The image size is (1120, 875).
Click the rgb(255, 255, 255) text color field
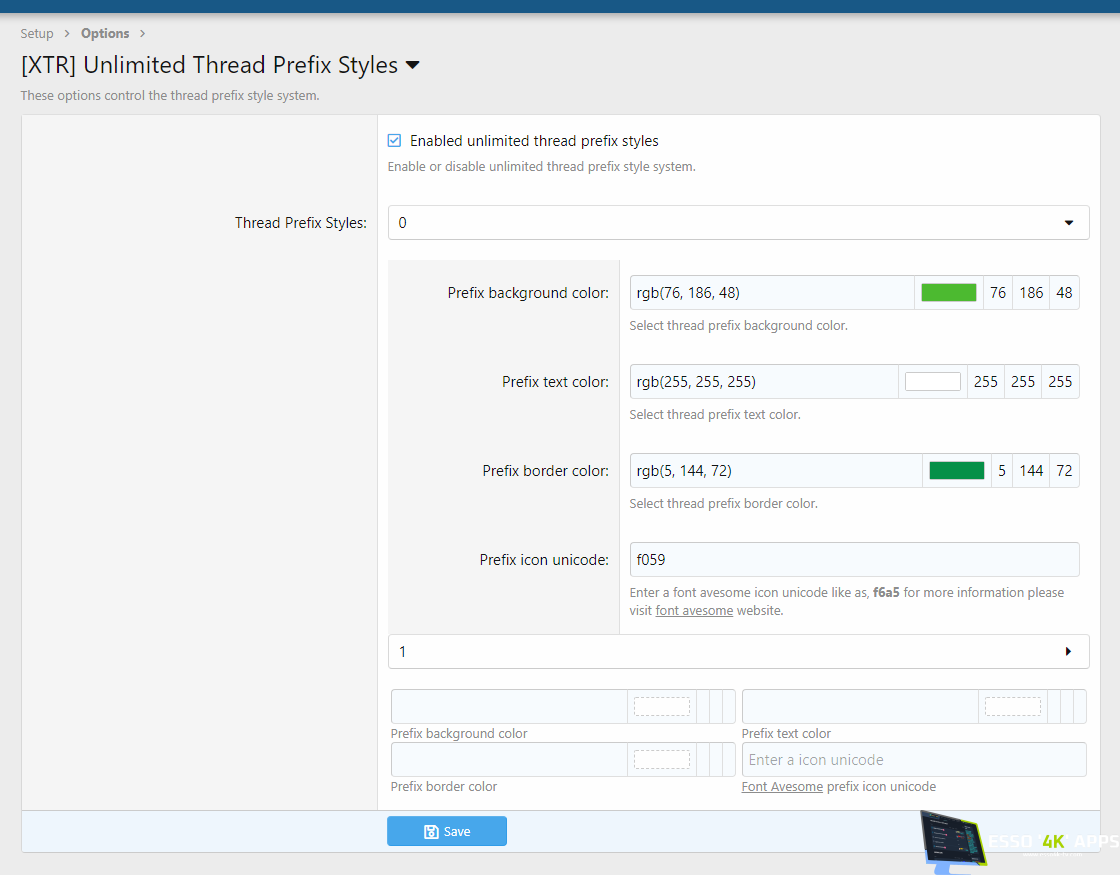763,382
